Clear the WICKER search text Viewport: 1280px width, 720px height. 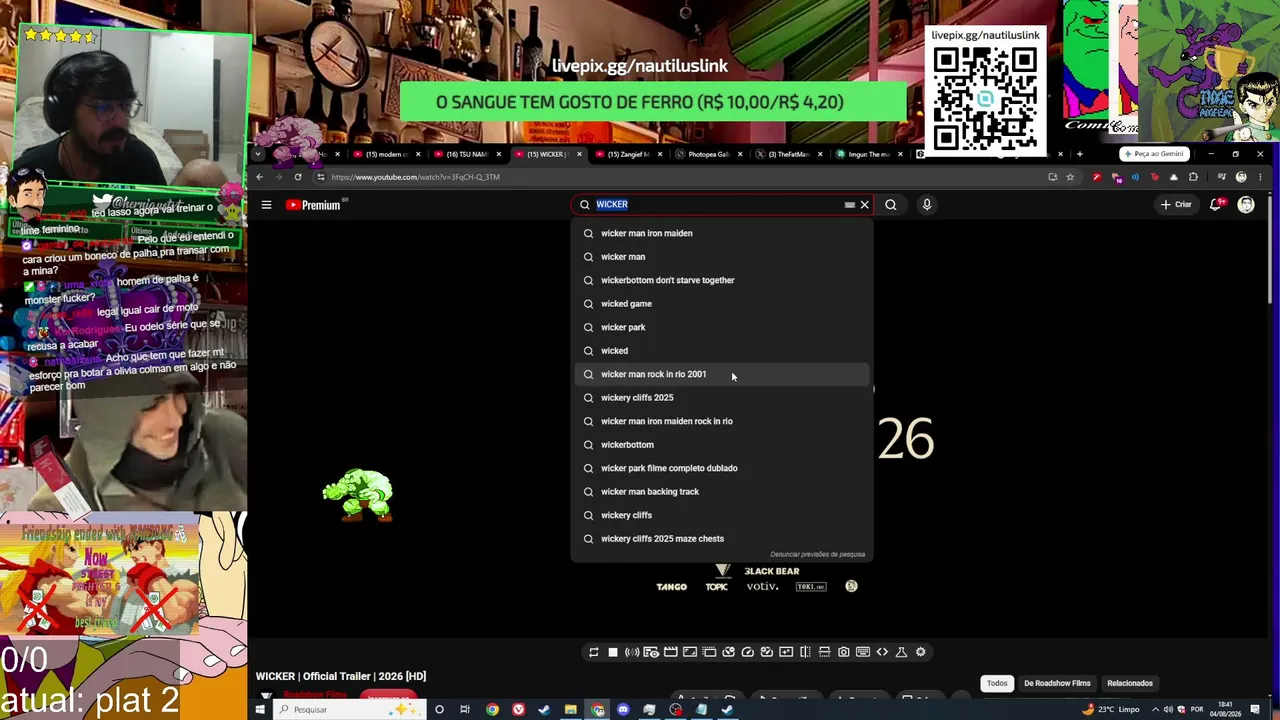click(x=865, y=205)
